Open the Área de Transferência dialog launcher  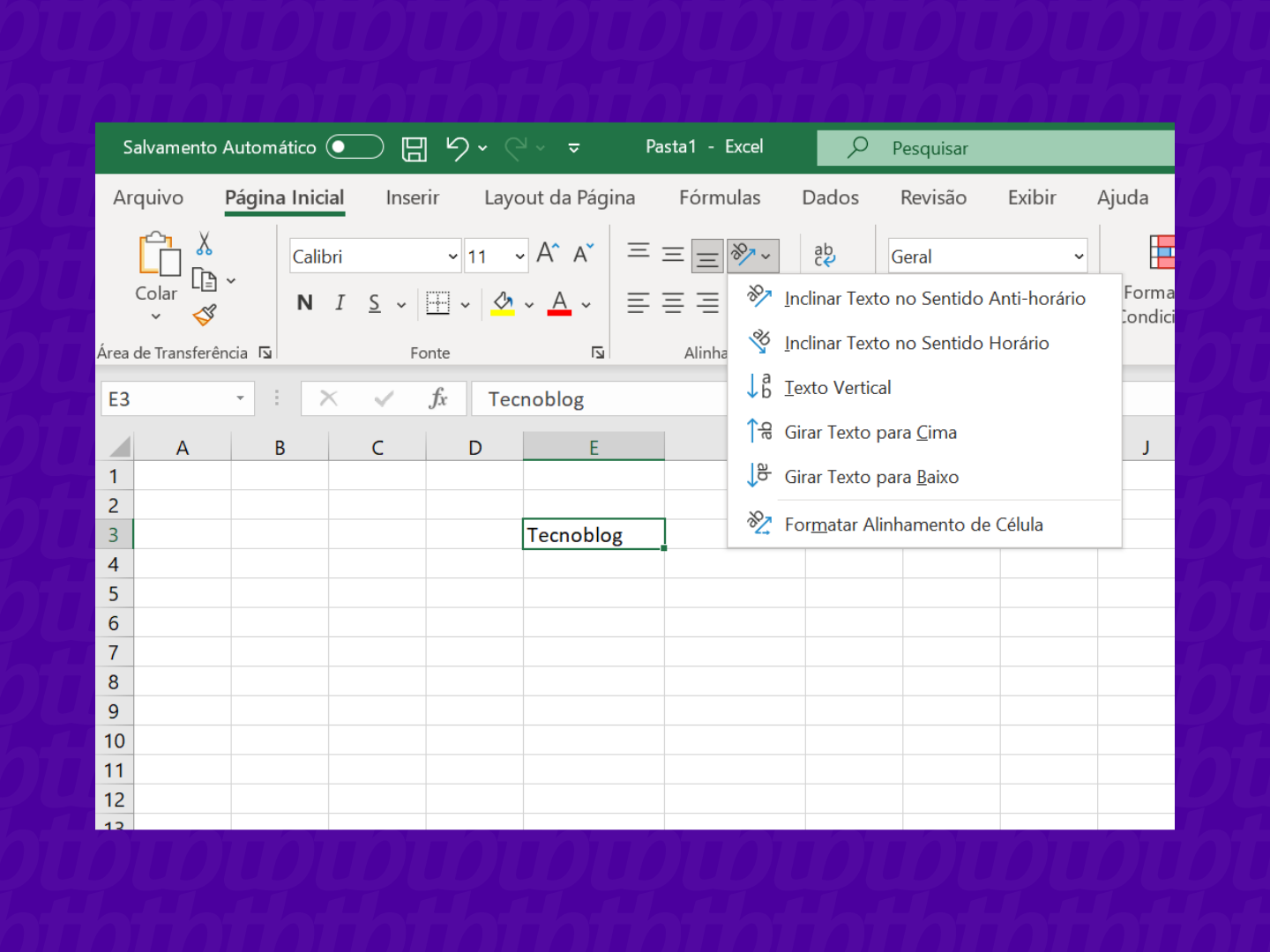(265, 353)
